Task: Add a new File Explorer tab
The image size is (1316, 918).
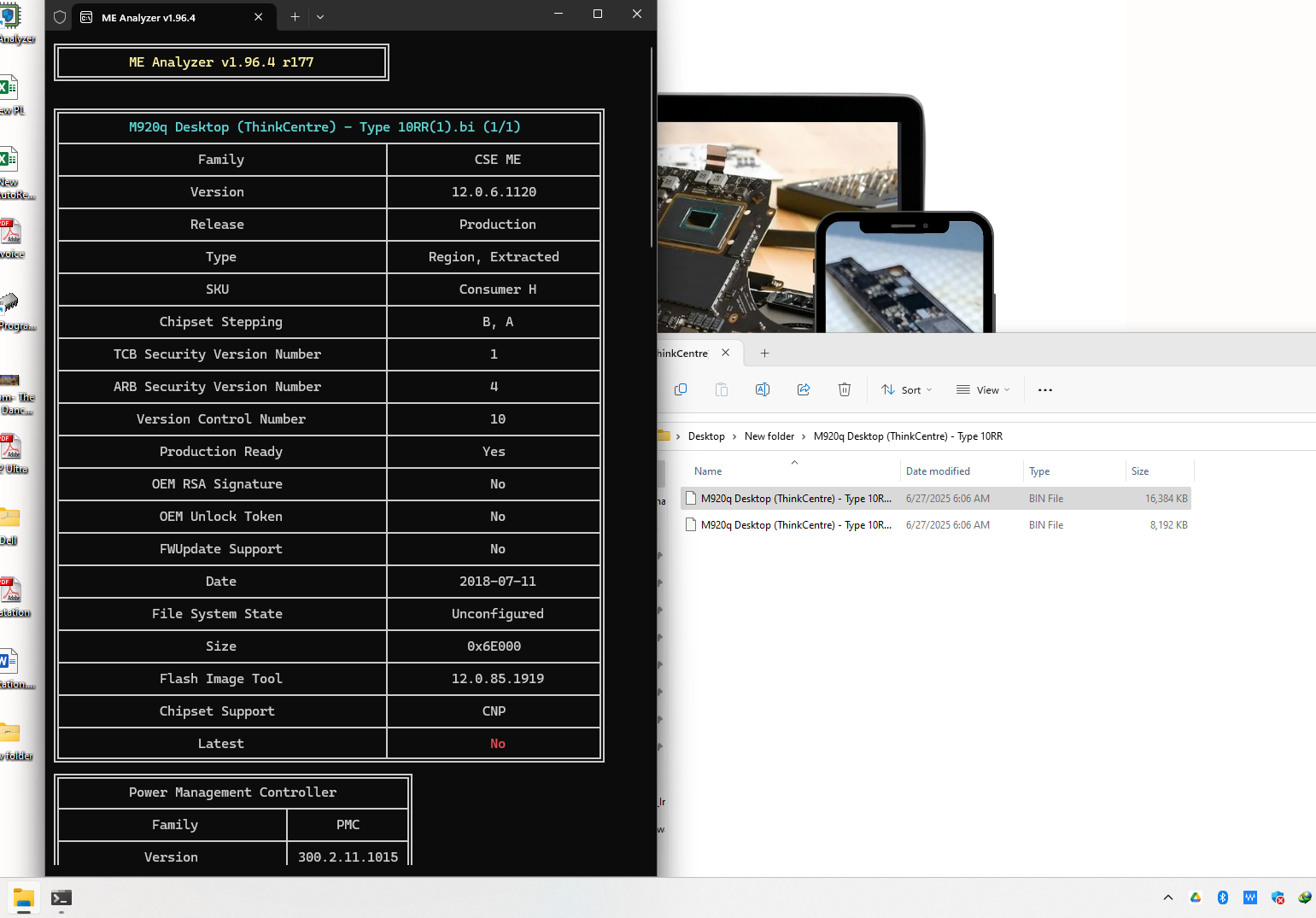Action: [764, 353]
